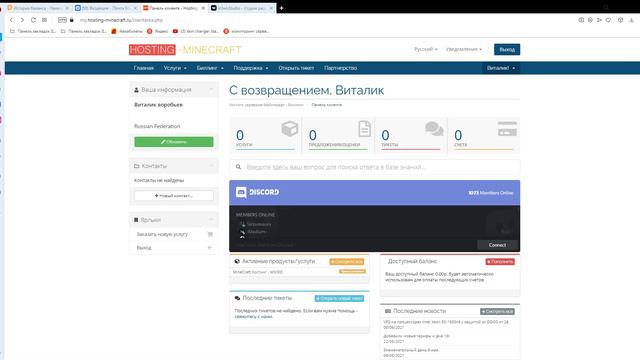
Task: Click the Выход shortcut in sidebar
Action: pyautogui.click(x=174, y=248)
